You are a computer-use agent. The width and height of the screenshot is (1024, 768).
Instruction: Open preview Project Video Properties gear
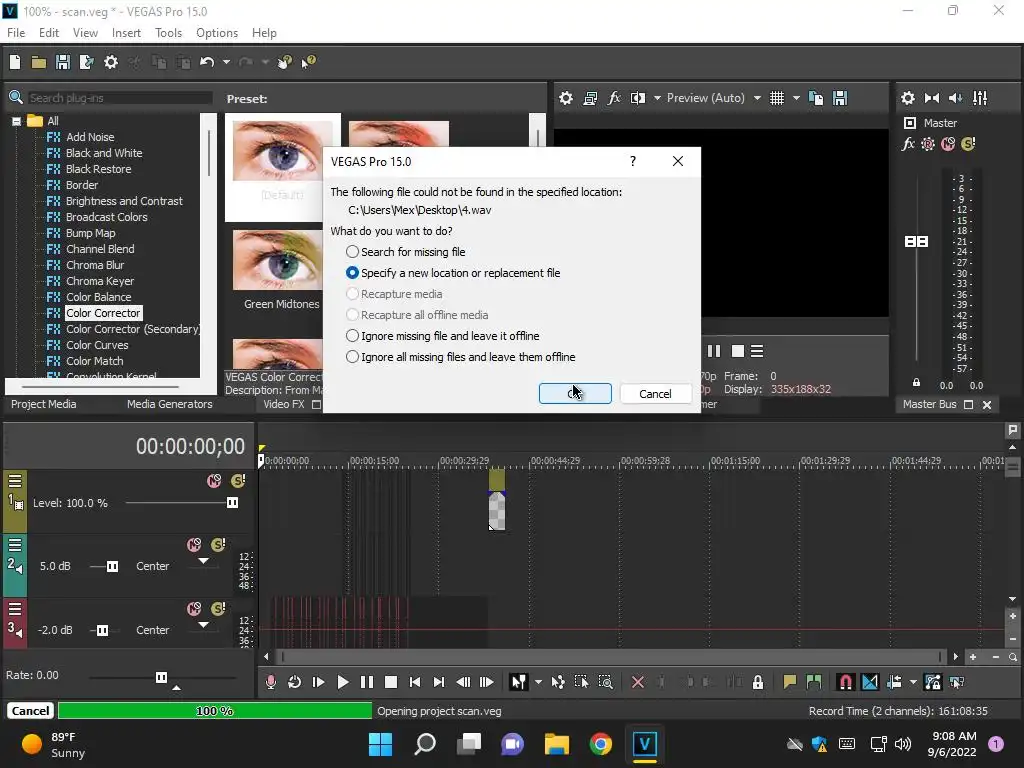coord(566,98)
